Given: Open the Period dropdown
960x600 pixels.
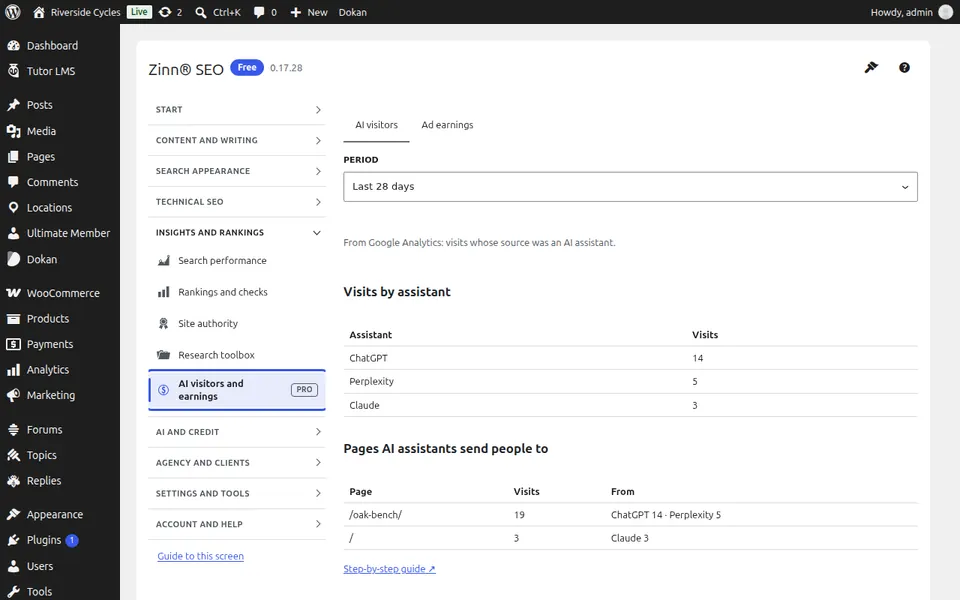Looking at the screenshot, I should coord(630,187).
